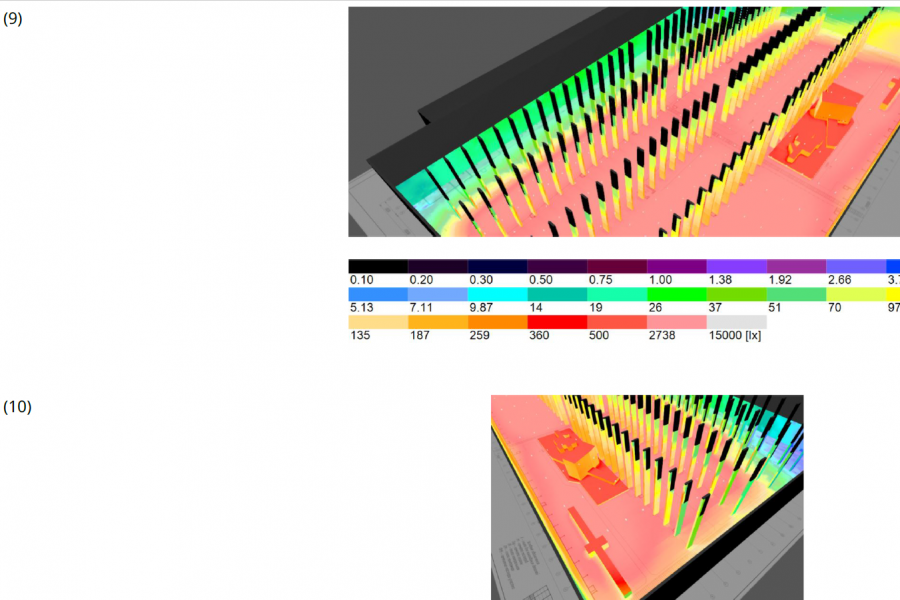Select the "1.92" legend value
Viewport: 900px width, 600px height.
point(780,280)
